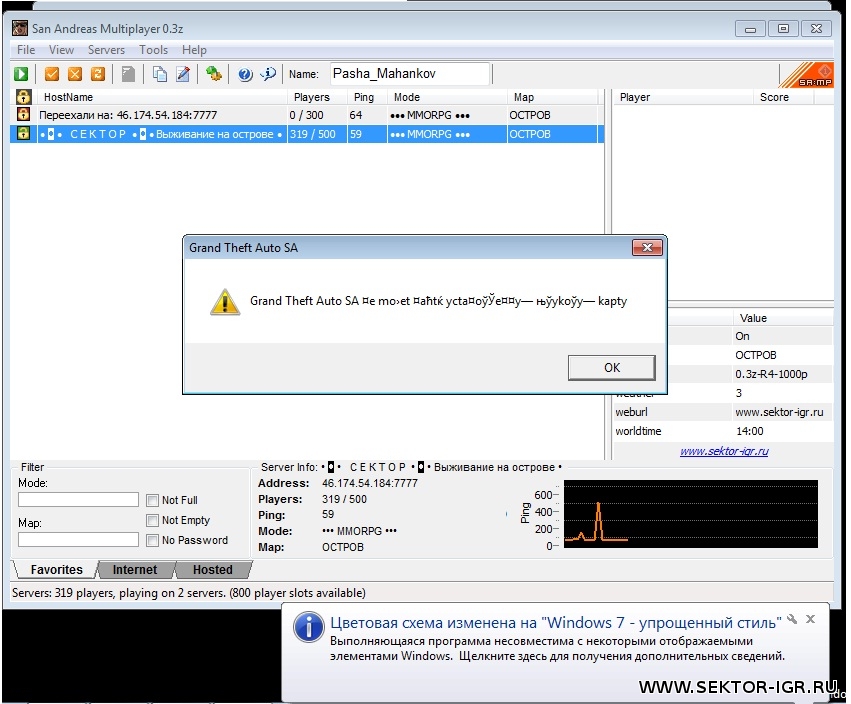The height and width of the screenshot is (704, 851).
Task: Sort servers by Ping column header
Action: click(x=367, y=97)
